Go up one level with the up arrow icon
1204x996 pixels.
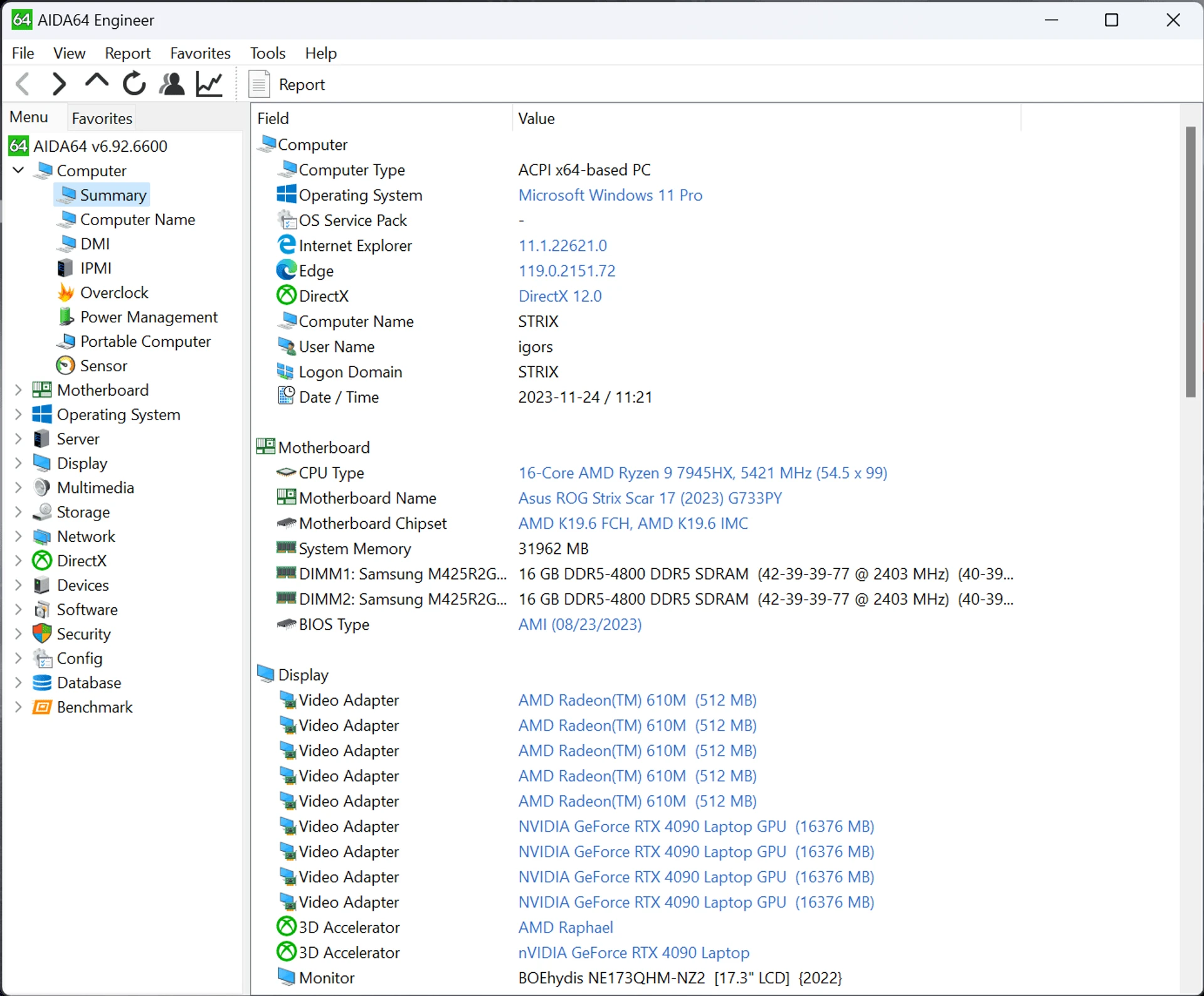click(97, 82)
